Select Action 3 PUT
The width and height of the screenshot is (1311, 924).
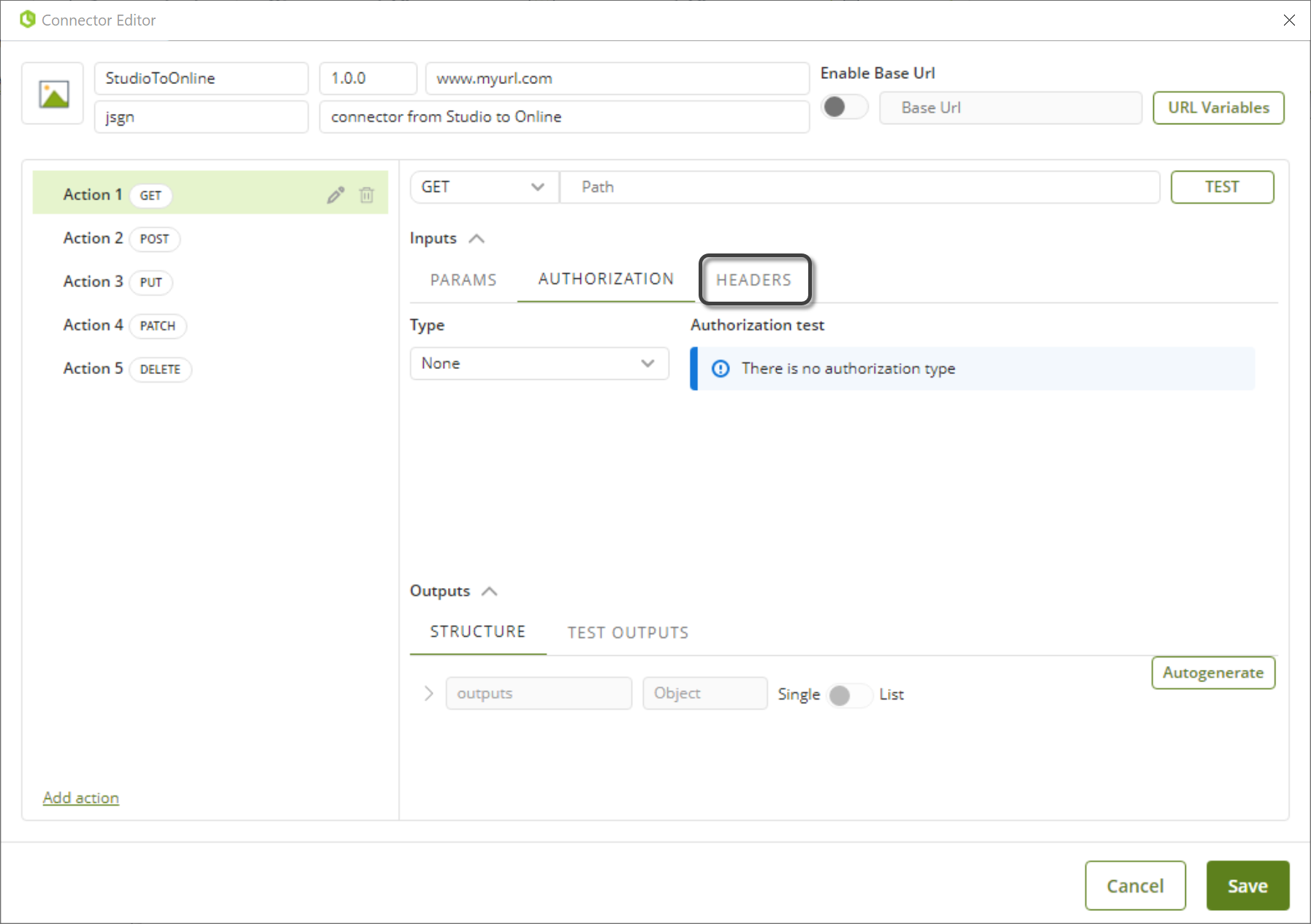coord(210,282)
